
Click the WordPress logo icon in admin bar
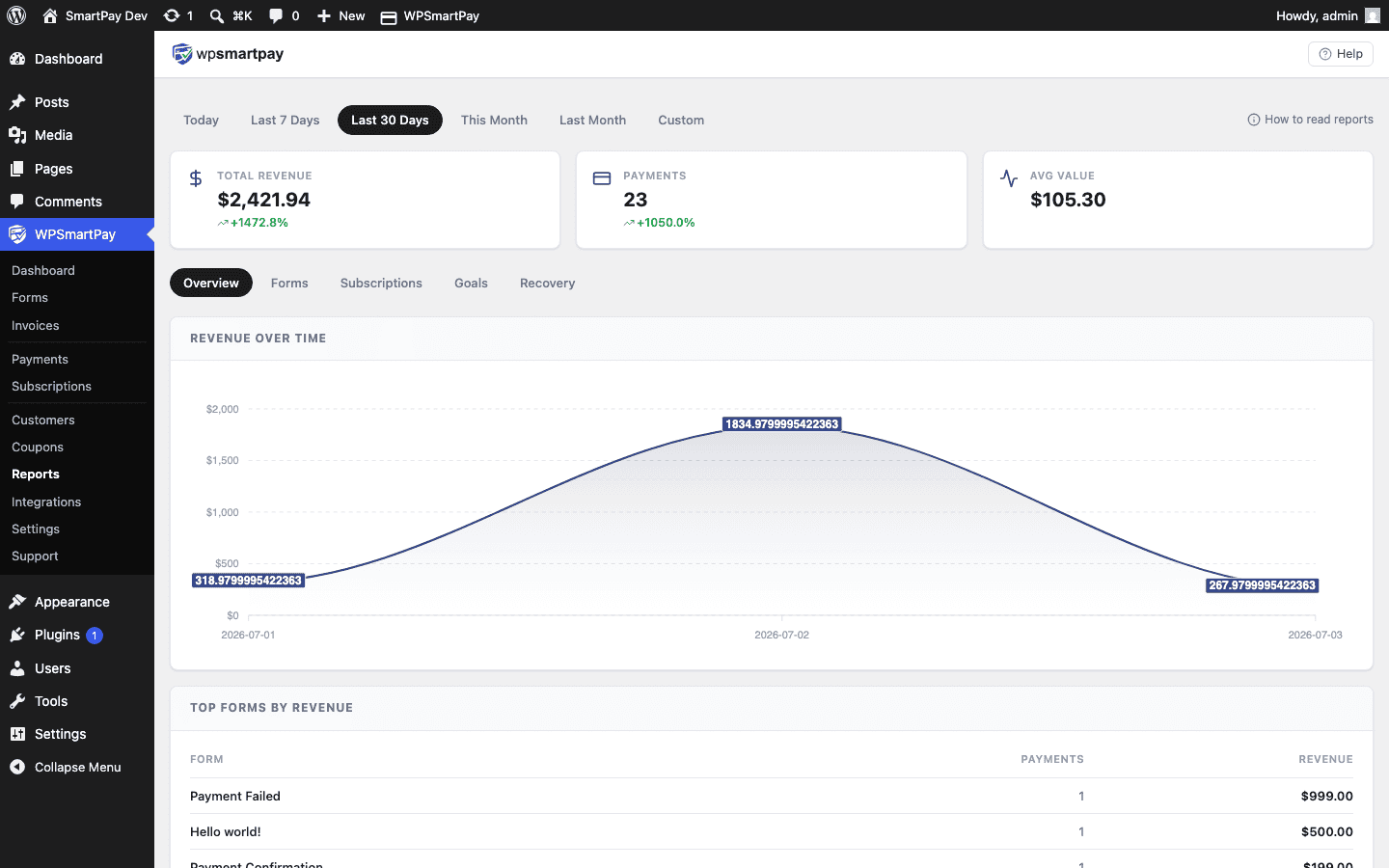(16, 15)
